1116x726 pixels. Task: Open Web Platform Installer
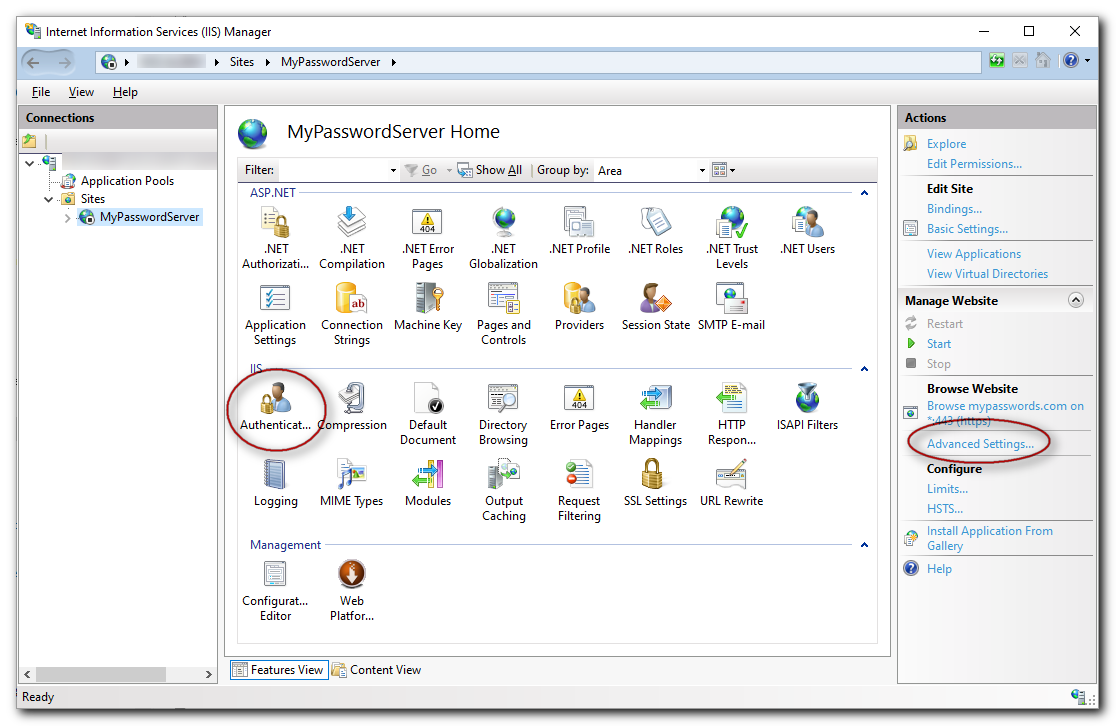[352, 590]
